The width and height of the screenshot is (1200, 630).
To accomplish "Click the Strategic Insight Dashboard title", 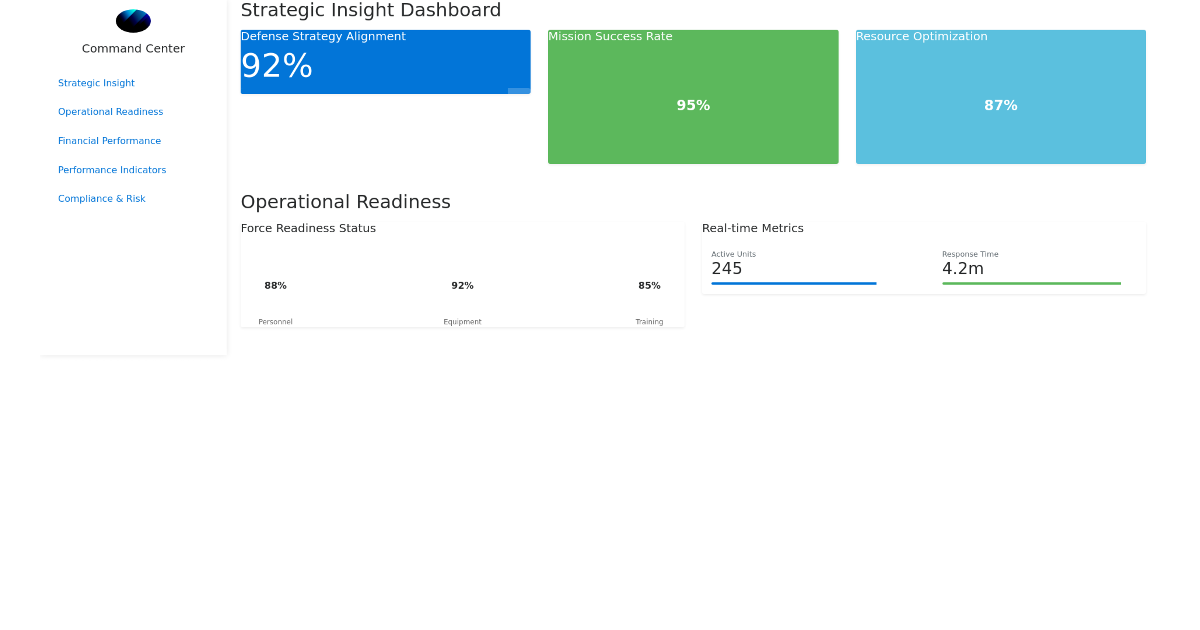I will coord(370,10).
